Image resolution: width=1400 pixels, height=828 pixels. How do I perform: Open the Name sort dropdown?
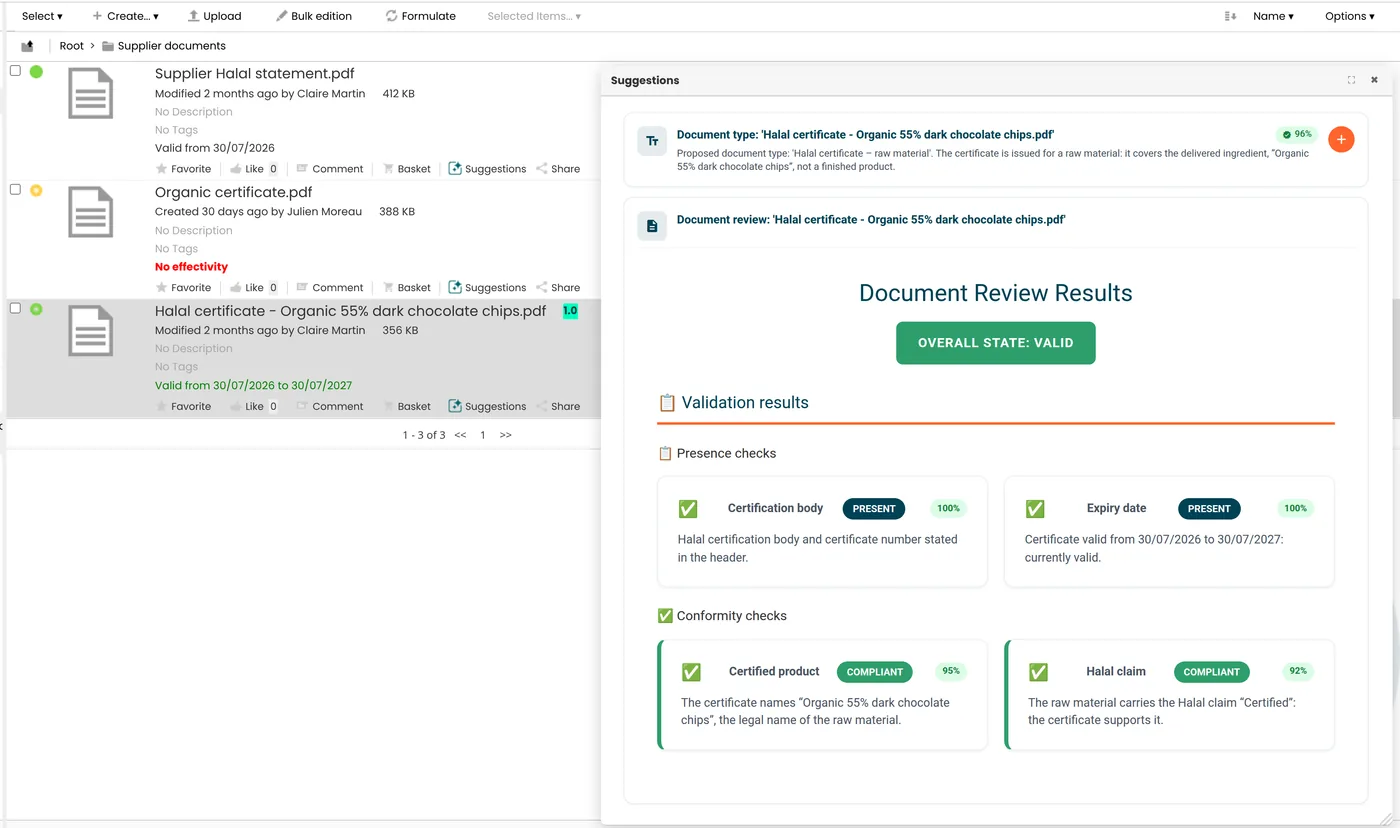click(1273, 16)
